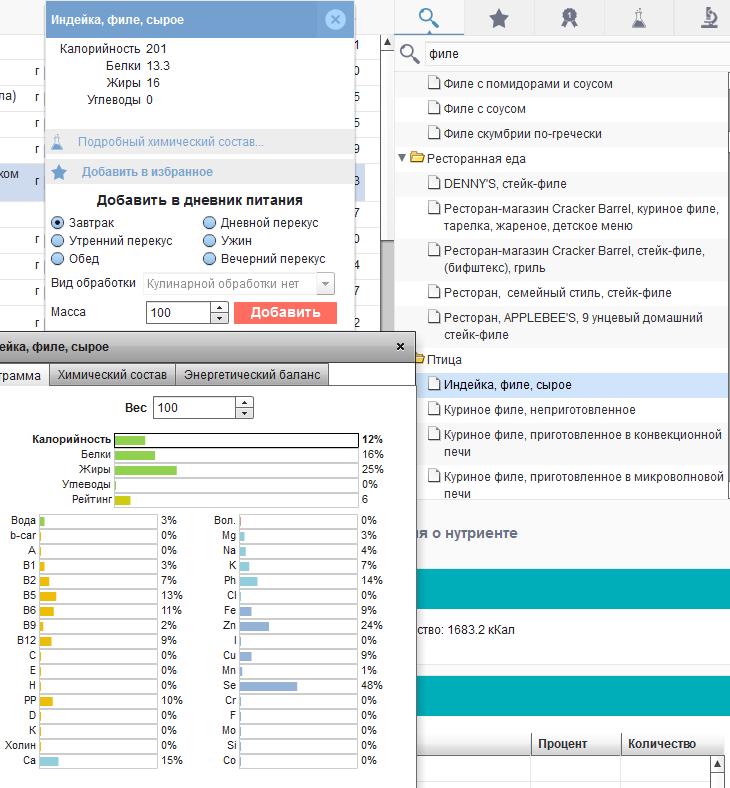The image size is (730, 788).
Task: Open the Вид обработки dropdown
Action: [324, 284]
